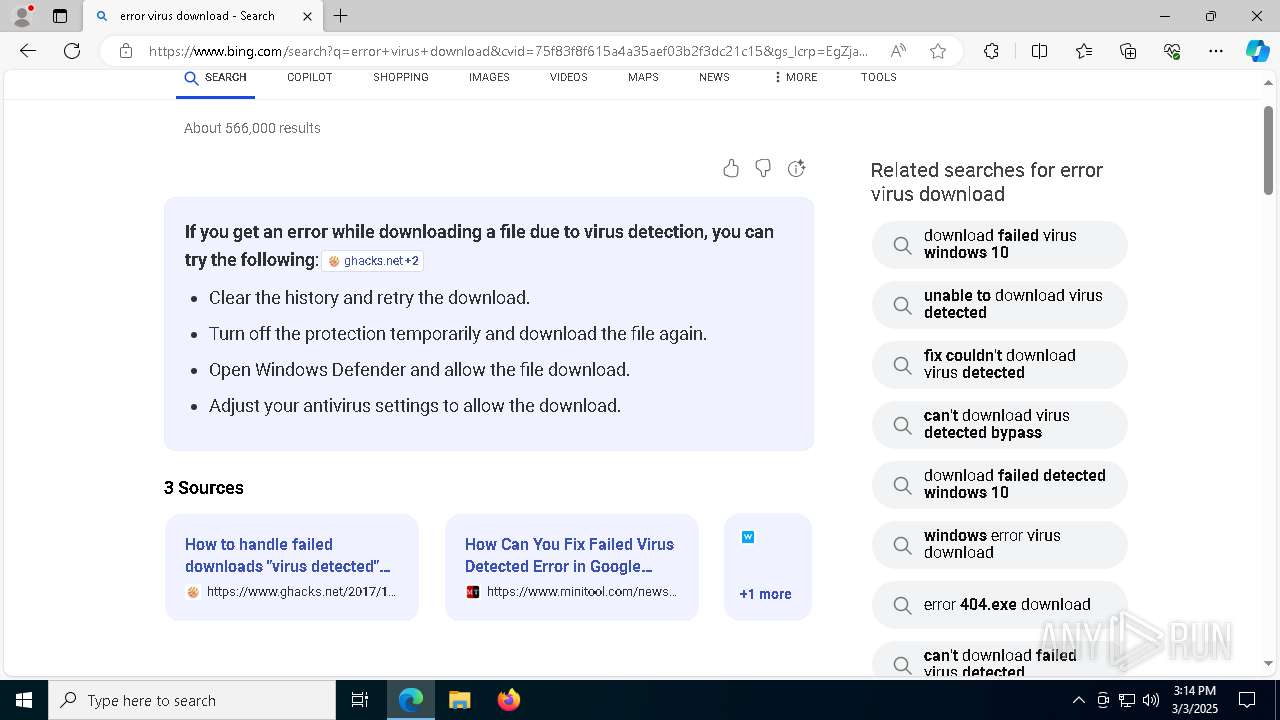The height and width of the screenshot is (720, 1280).
Task: Launch Firefox from taskbar
Action: click(509, 700)
